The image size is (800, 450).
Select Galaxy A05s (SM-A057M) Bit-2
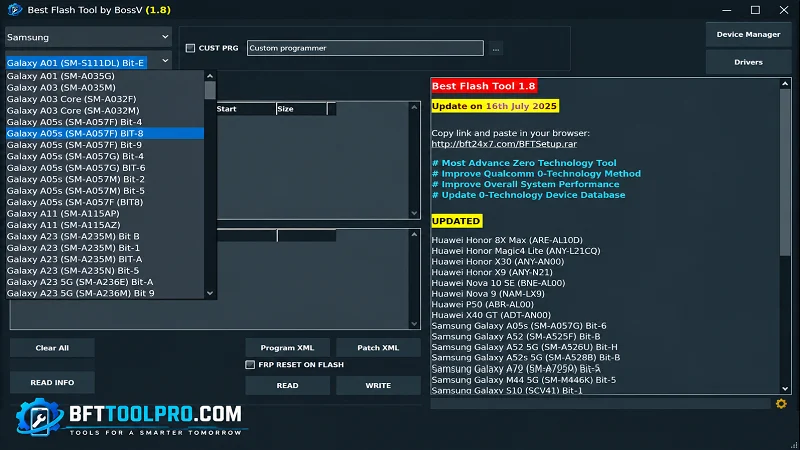105,179
